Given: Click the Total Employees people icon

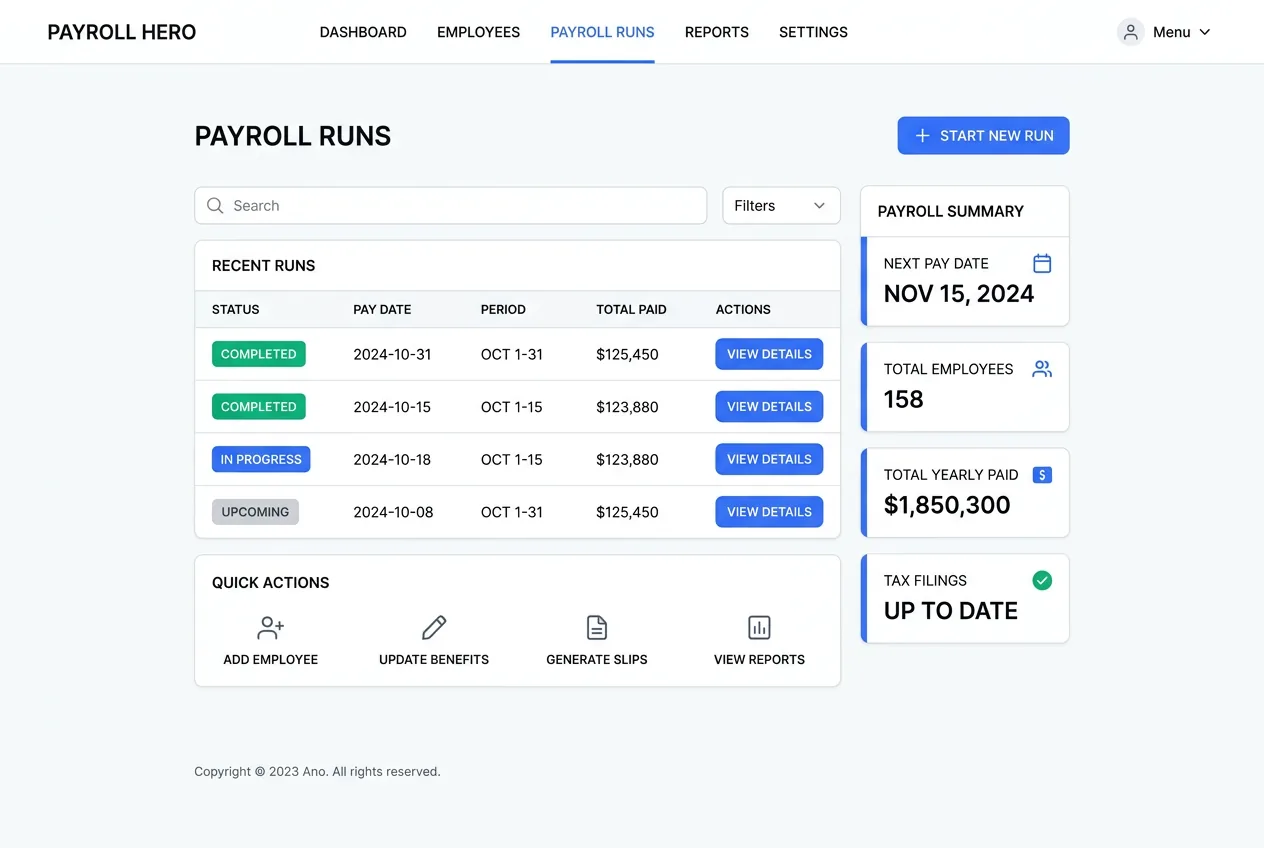Looking at the screenshot, I should (1042, 368).
